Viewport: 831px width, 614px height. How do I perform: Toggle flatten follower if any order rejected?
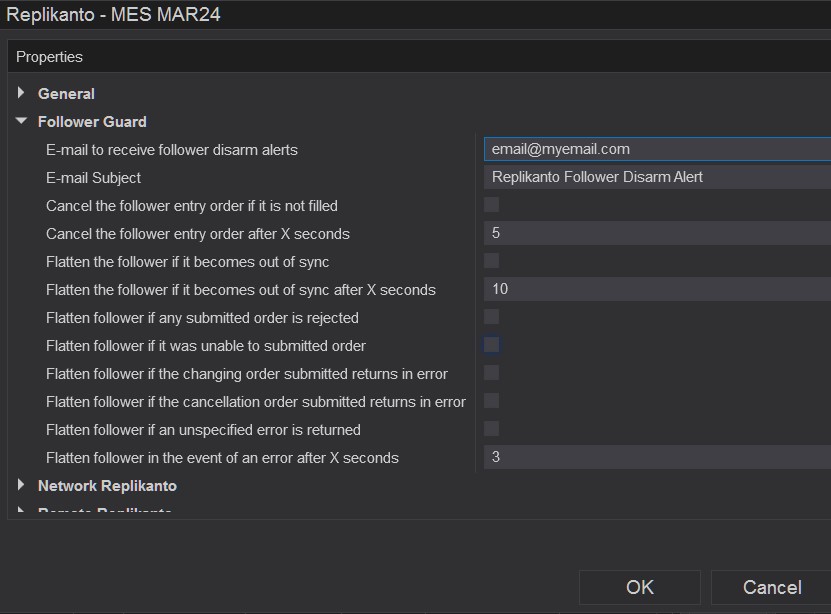pyautogui.click(x=491, y=317)
